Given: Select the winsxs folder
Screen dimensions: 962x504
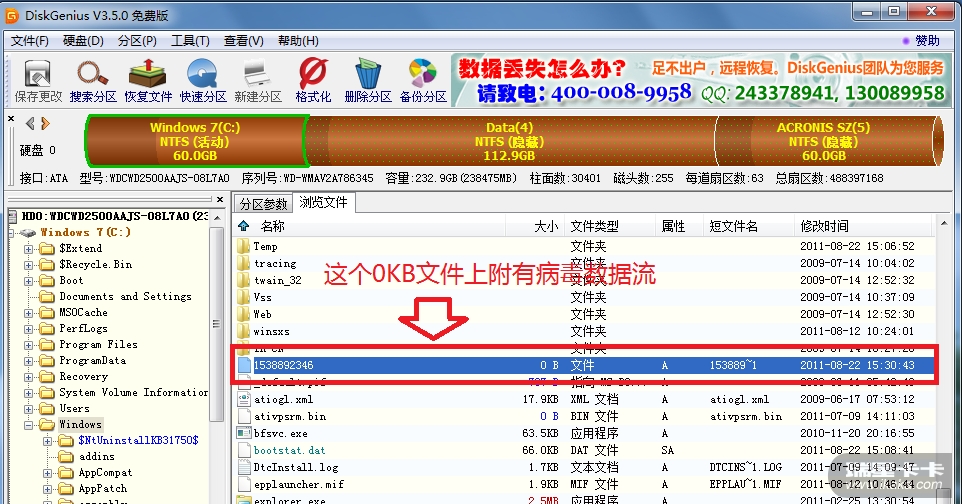Looking at the screenshot, I should [x=271, y=331].
